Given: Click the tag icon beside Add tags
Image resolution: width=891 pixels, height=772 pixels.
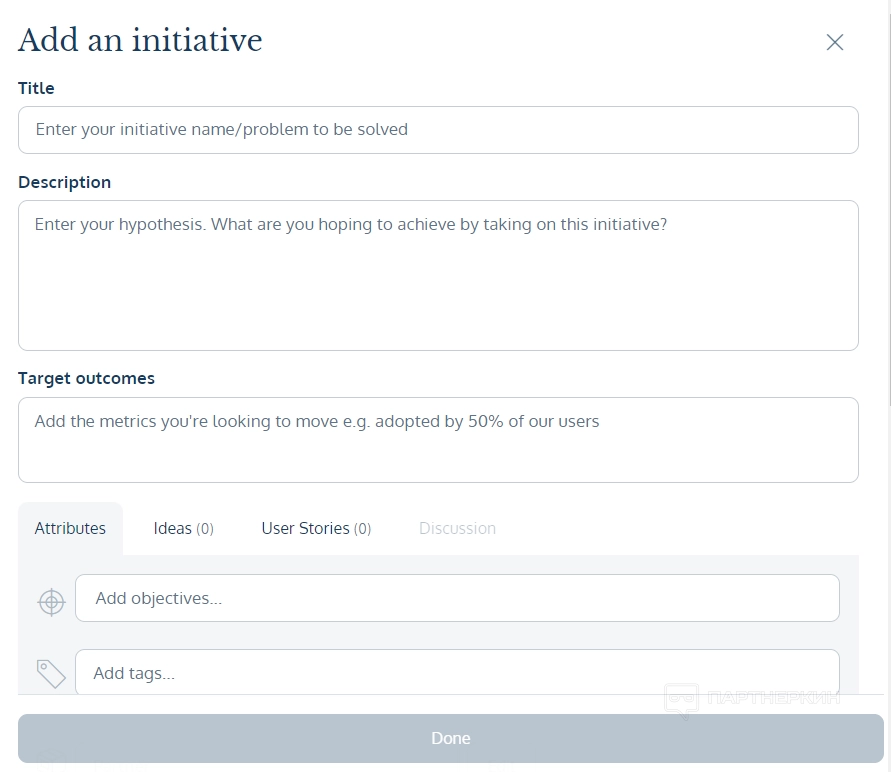Looking at the screenshot, I should tap(51, 673).
